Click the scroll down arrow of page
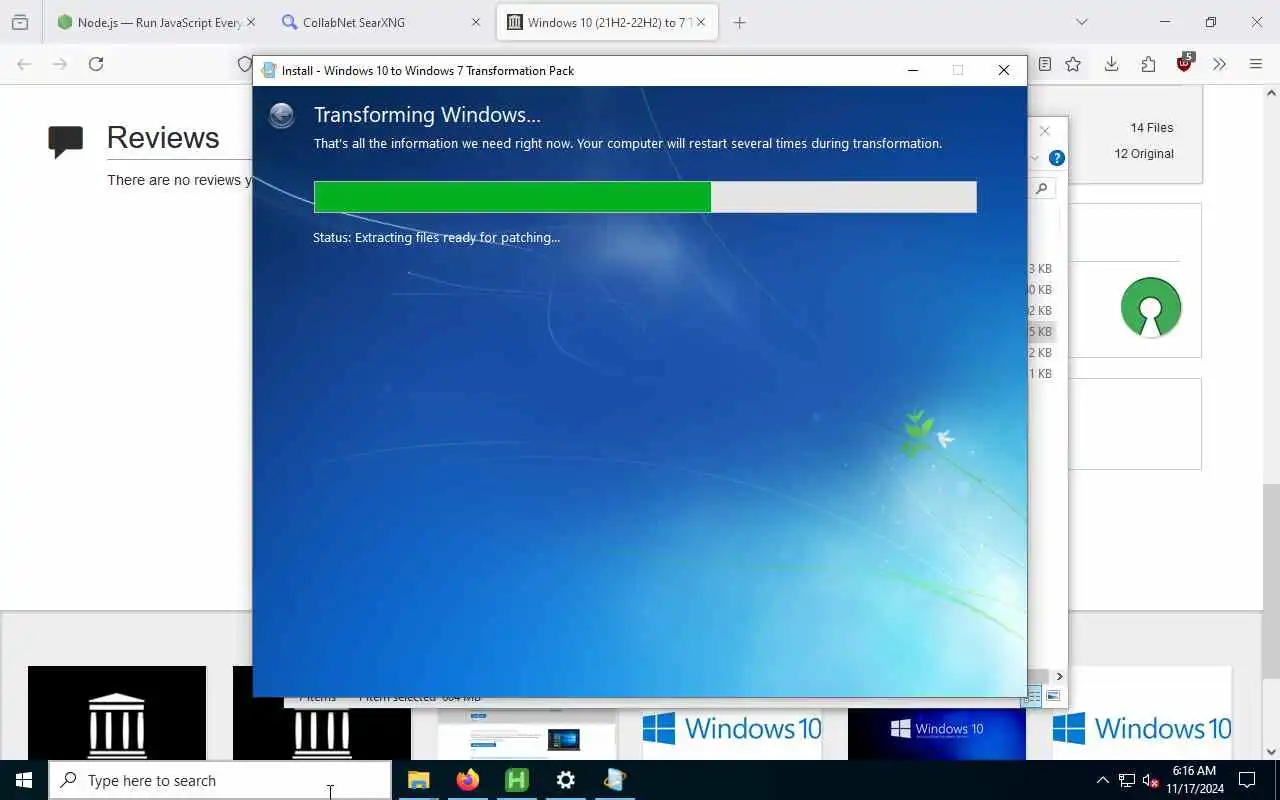1280x800 pixels. 1271,751
